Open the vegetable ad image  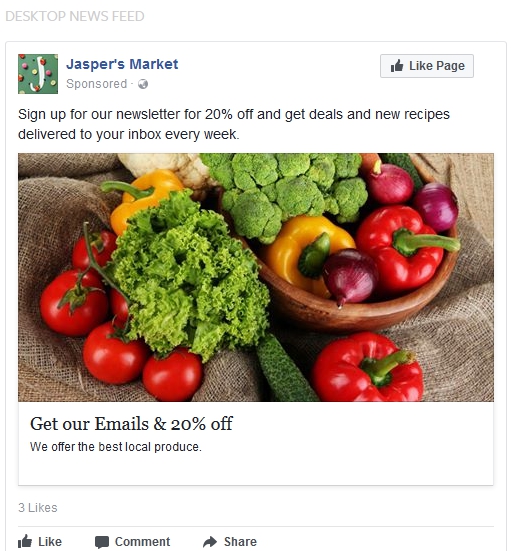pyautogui.click(x=256, y=277)
